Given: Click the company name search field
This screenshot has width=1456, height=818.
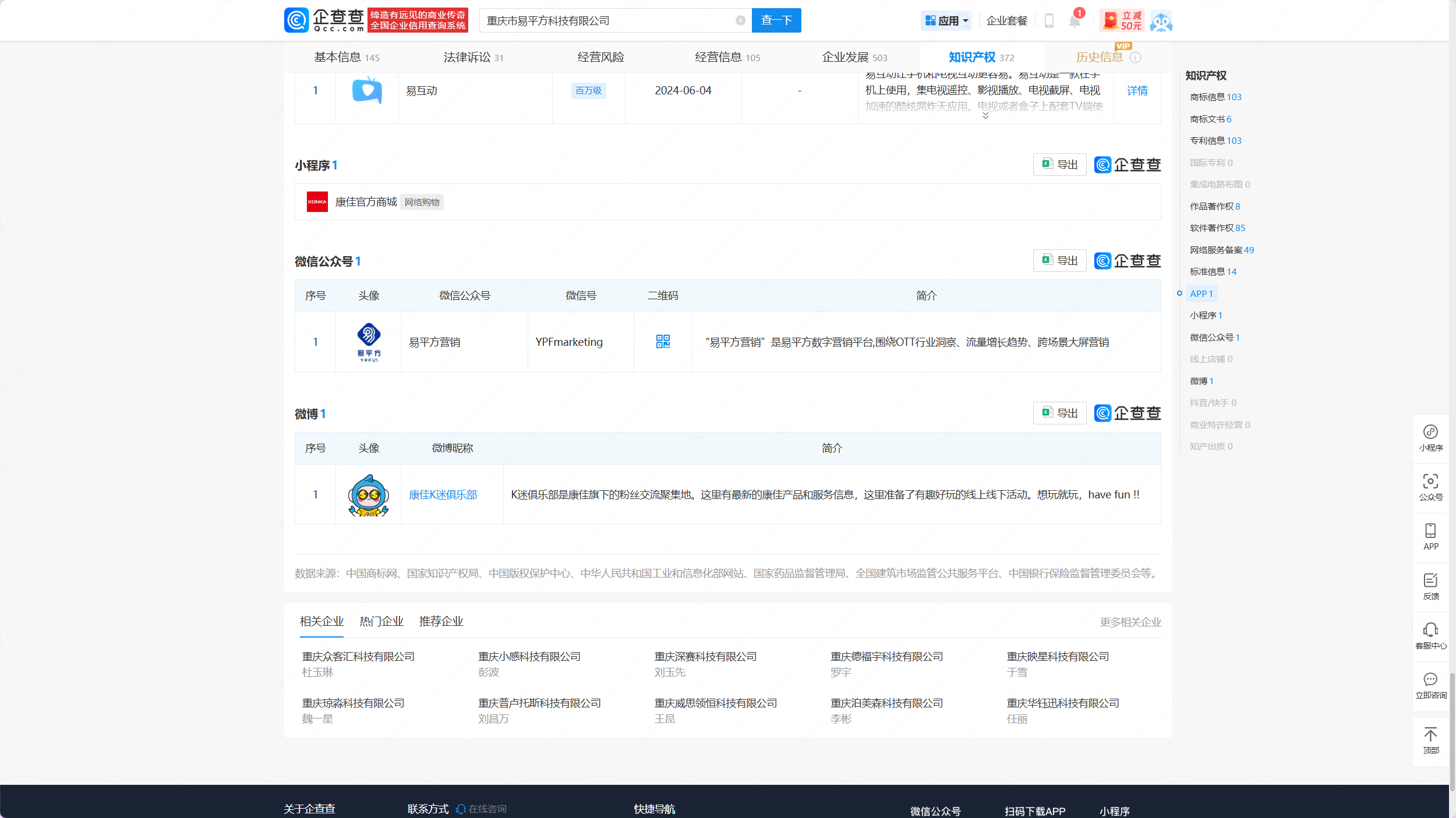Looking at the screenshot, I should point(606,21).
